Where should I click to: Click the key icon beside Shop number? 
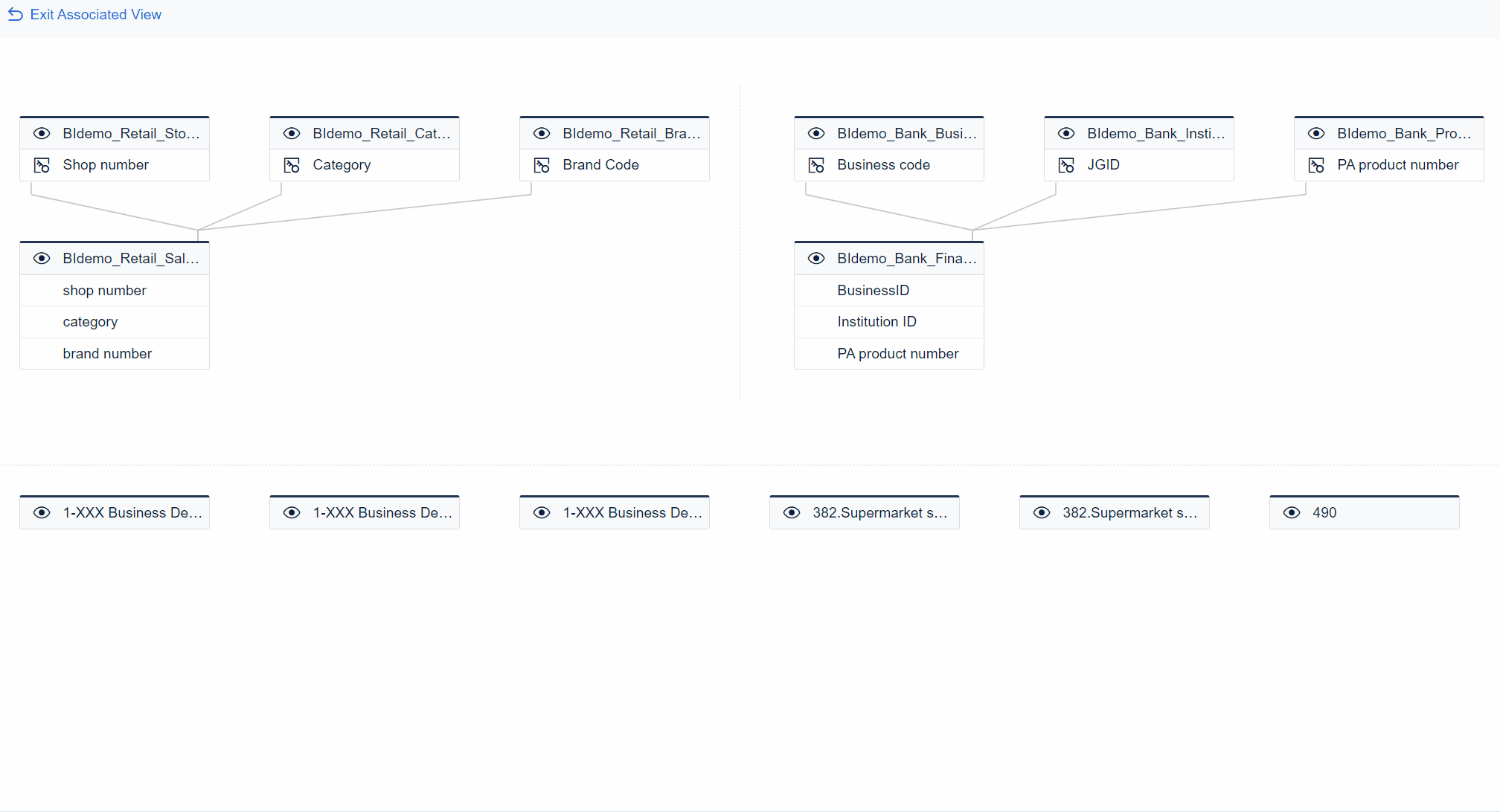(x=42, y=165)
